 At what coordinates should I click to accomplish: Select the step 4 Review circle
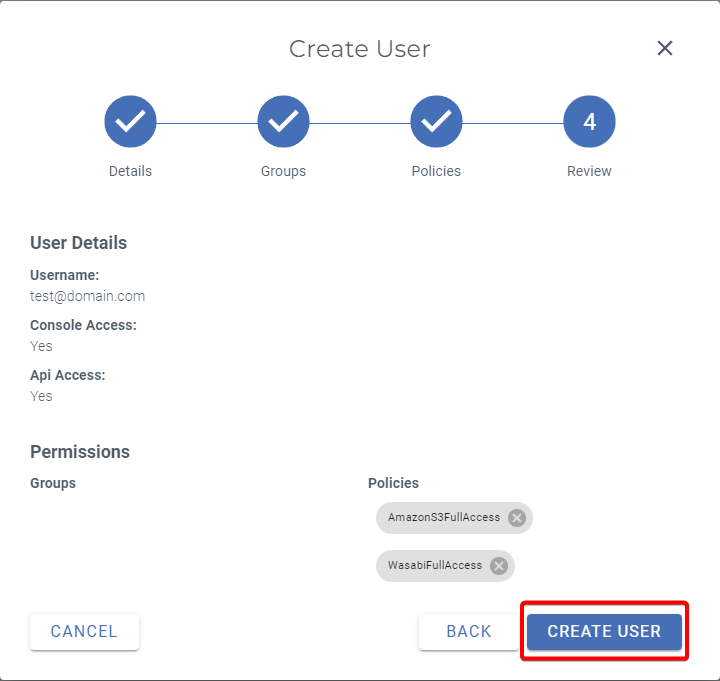[589, 122]
